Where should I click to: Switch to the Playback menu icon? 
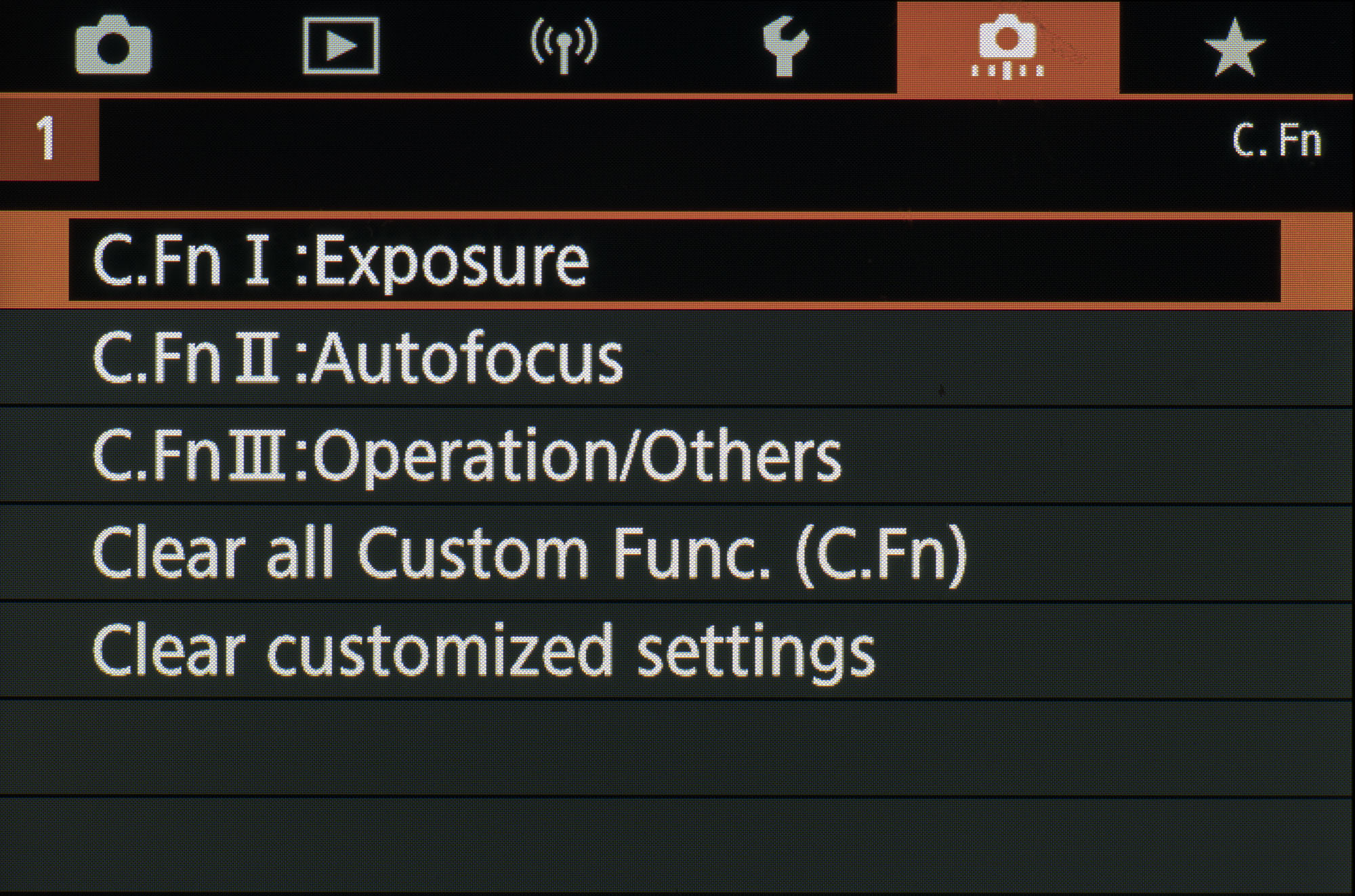click(340, 46)
